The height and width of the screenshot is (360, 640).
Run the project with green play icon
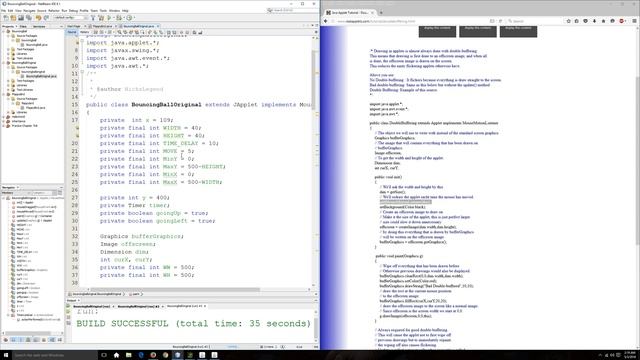[109, 18]
